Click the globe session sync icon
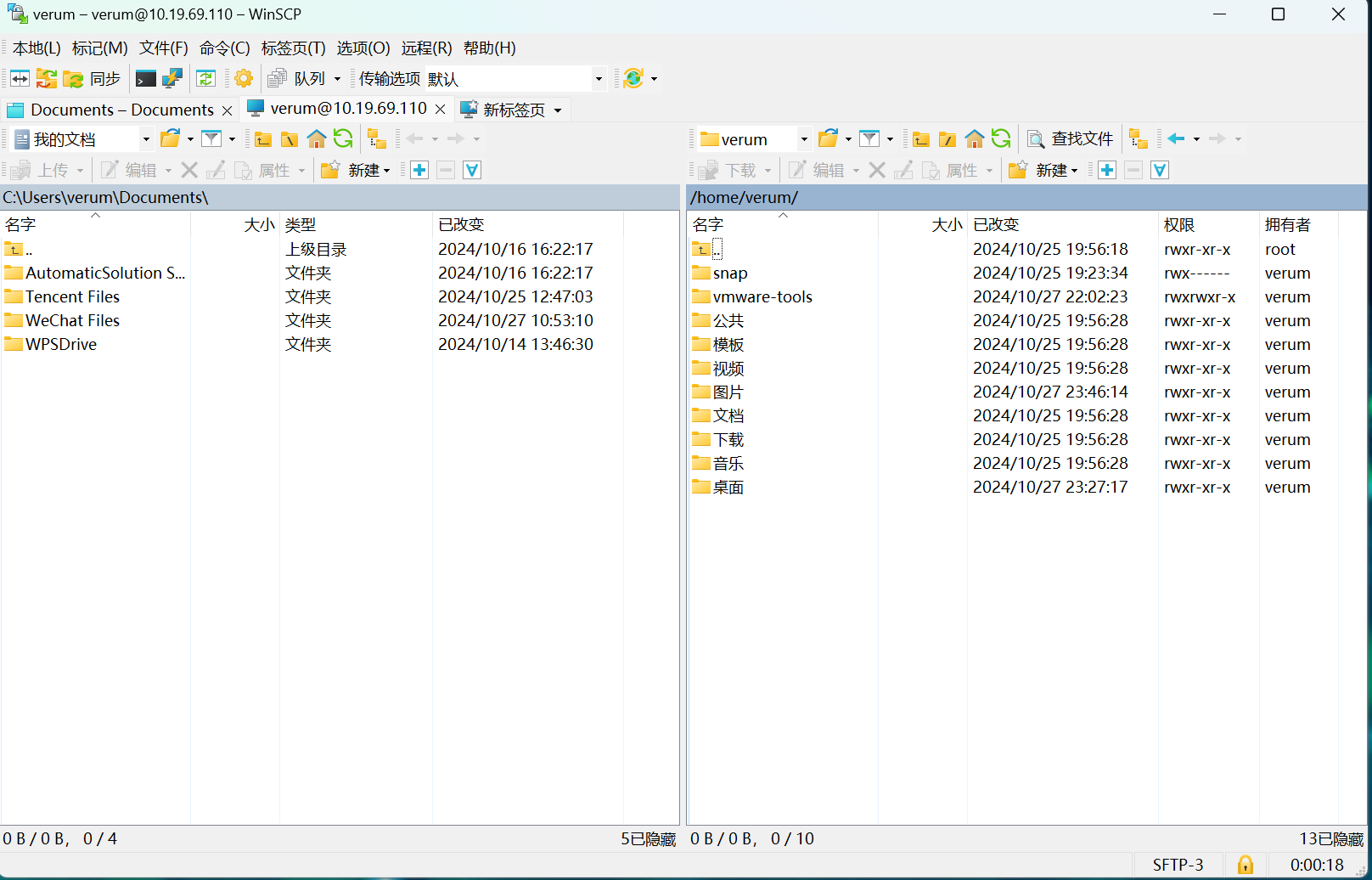 pyautogui.click(x=633, y=79)
